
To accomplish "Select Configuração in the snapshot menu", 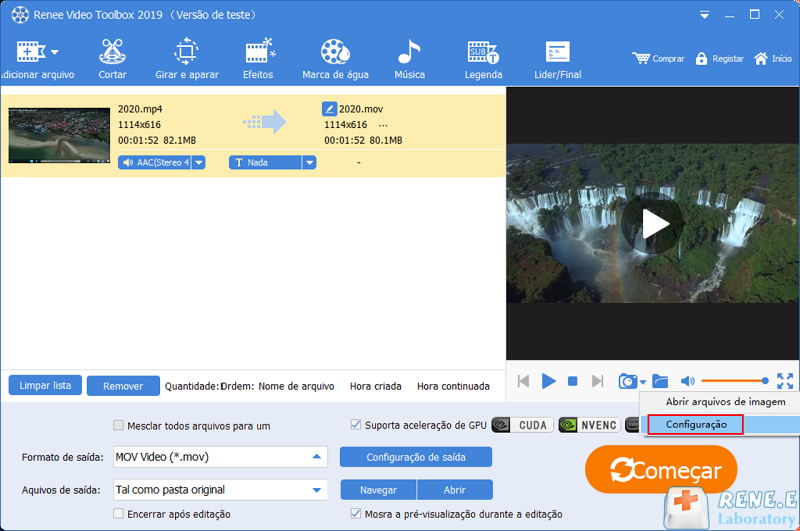I will pyautogui.click(x=696, y=424).
